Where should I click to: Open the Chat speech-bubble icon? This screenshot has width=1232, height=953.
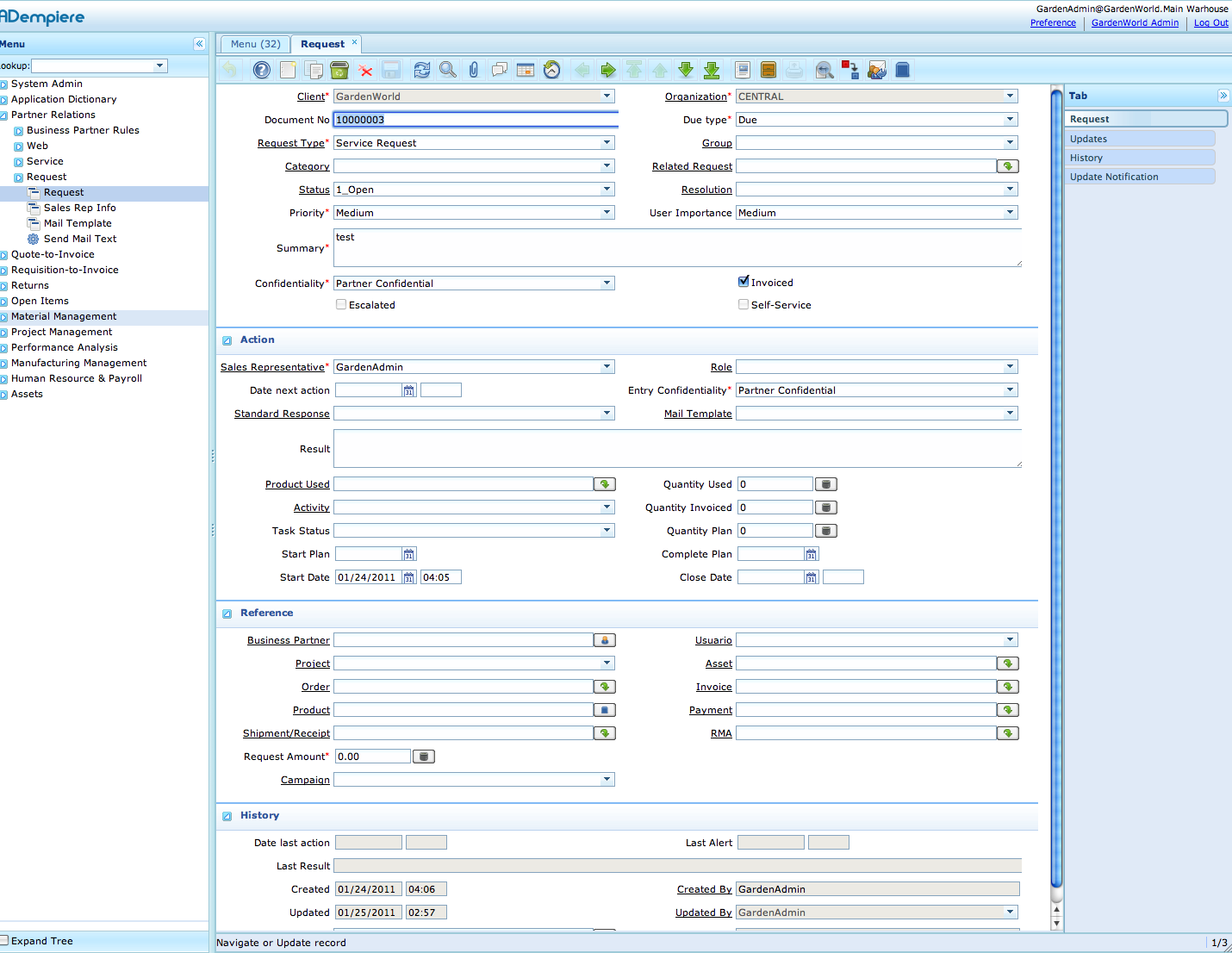coord(500,70)
